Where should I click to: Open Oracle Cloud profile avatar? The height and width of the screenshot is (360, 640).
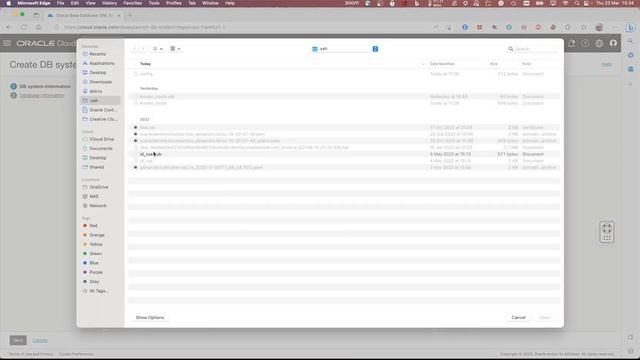pos(613,43)
